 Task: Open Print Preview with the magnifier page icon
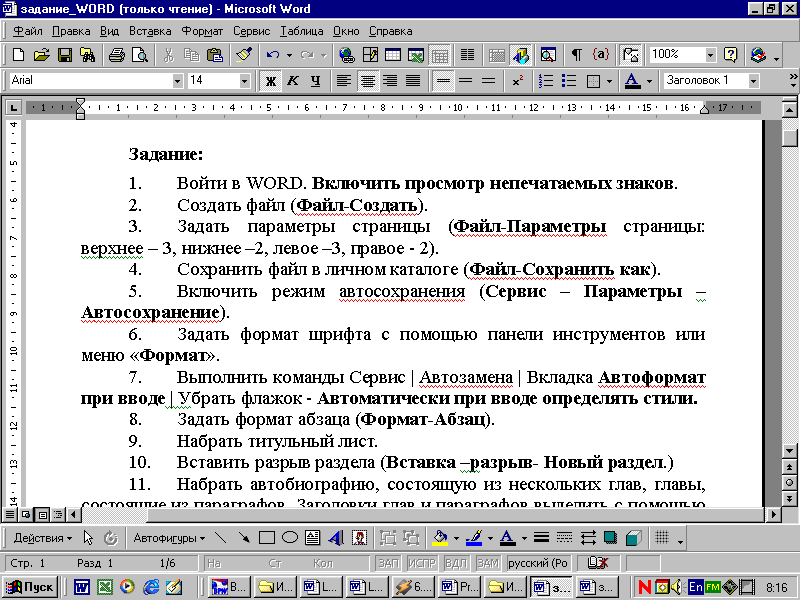pyautogui.click(x=139, y=55)
